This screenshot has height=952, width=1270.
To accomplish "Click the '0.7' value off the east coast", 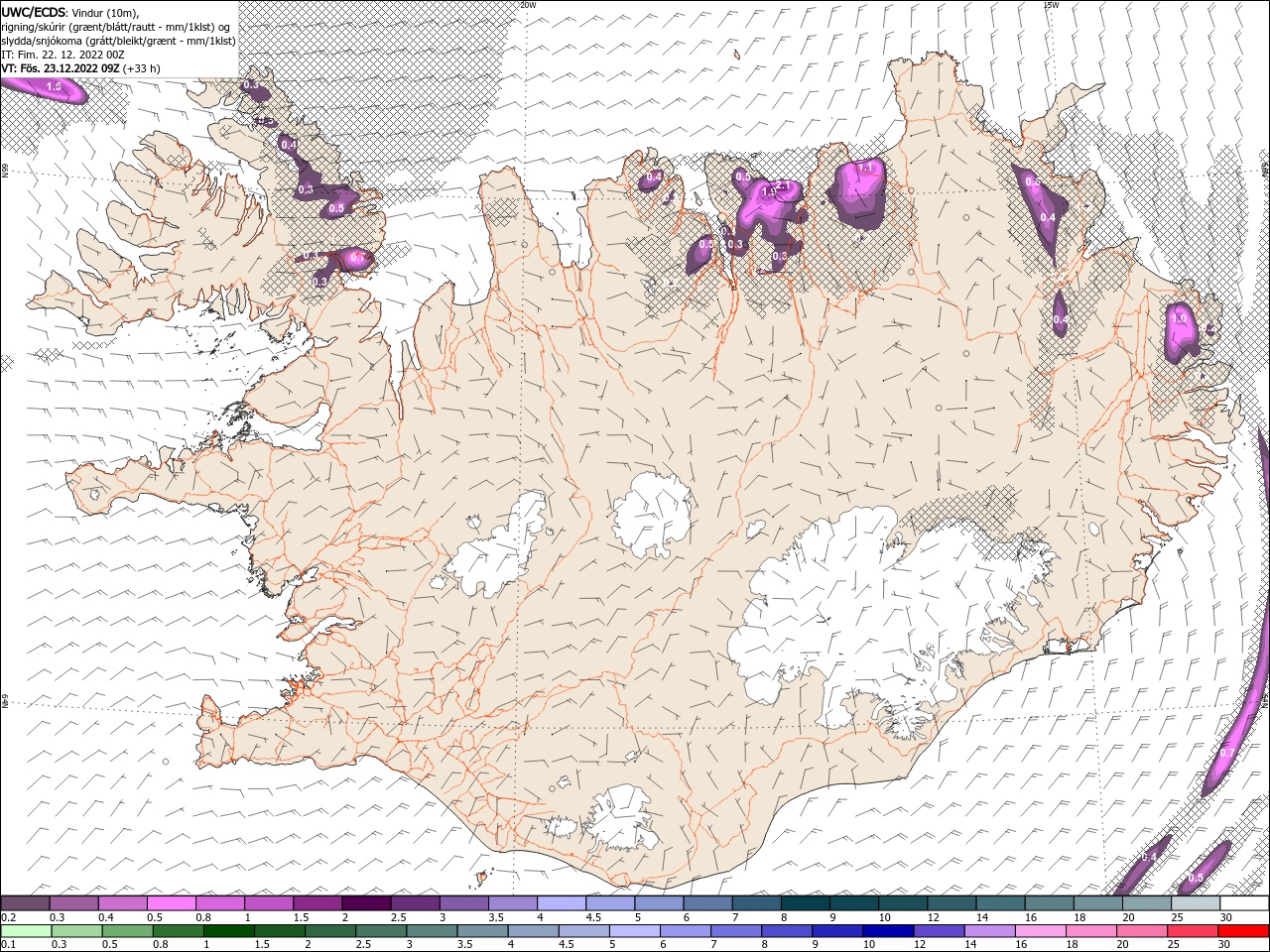I will (x=1226, y=754).
